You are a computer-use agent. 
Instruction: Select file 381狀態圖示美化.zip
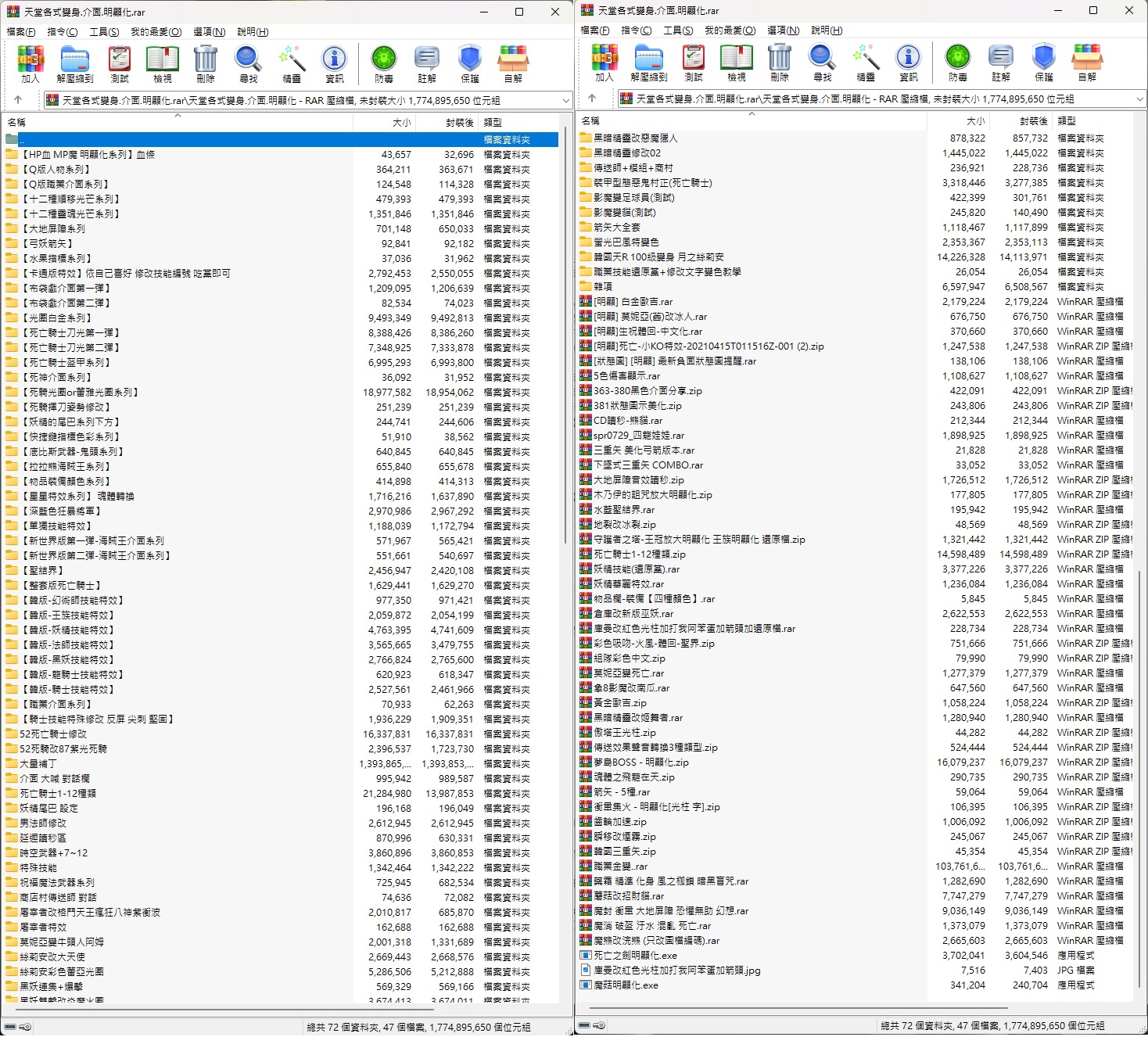855,406
